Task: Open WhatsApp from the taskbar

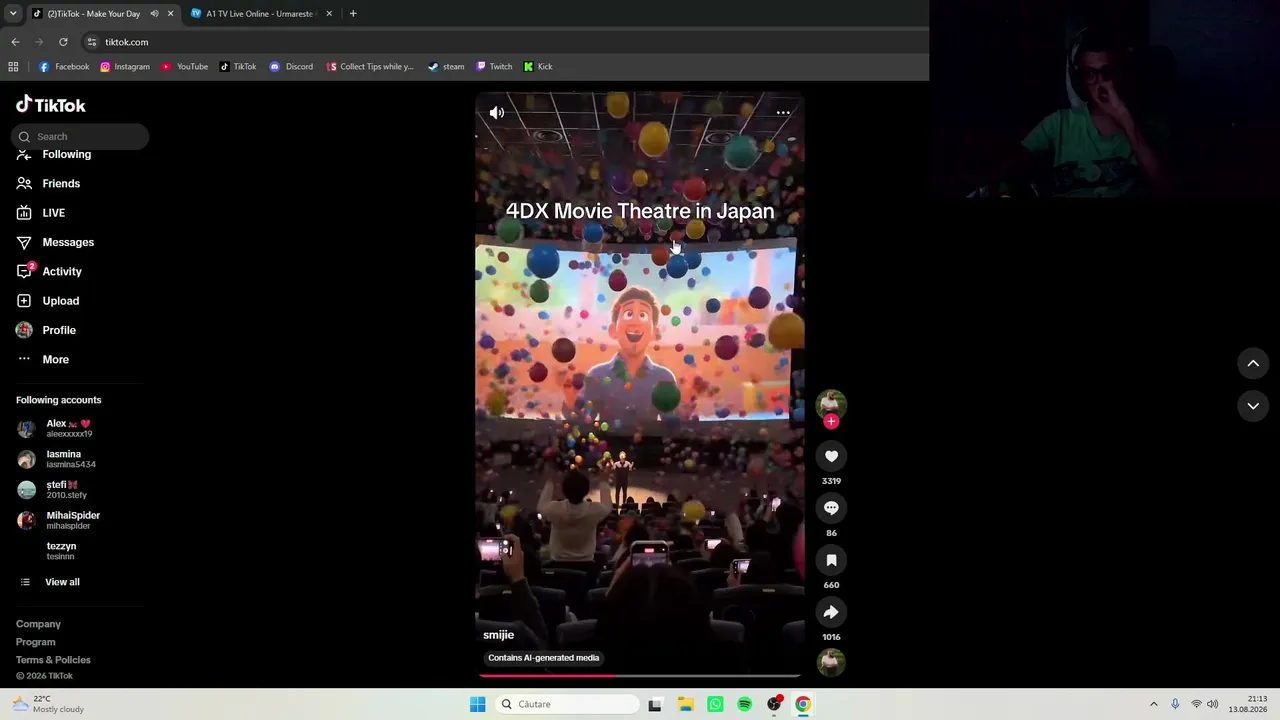Action: (715, 704)
